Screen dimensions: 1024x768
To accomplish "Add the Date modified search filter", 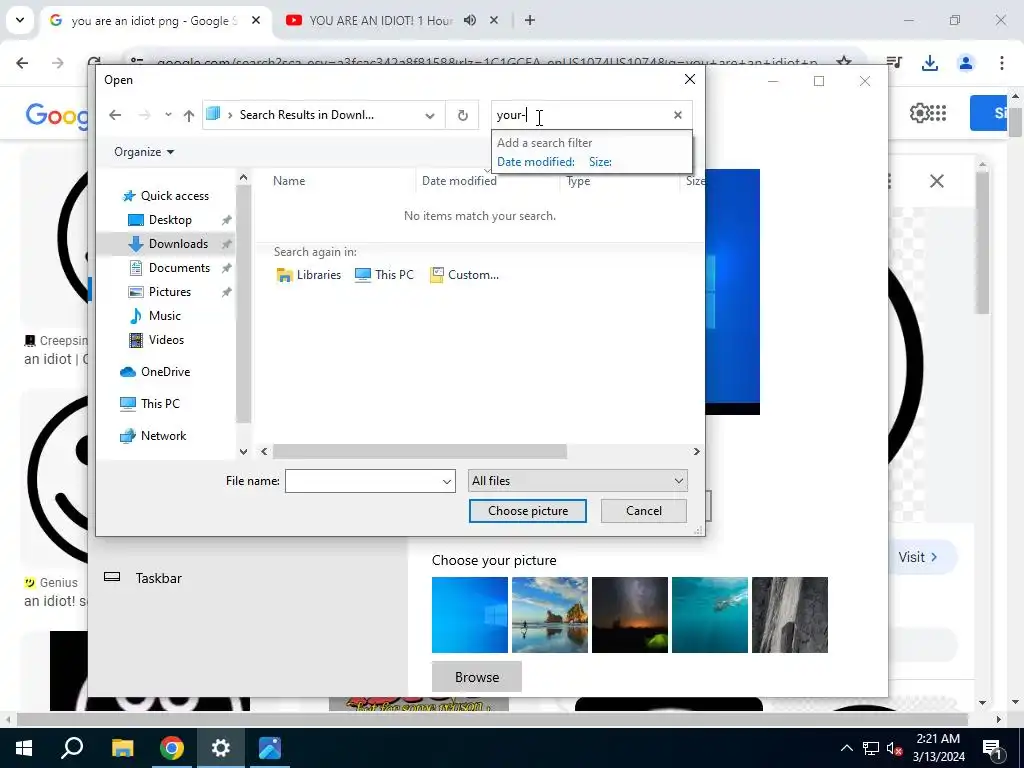I will click(x=536, y=162).
